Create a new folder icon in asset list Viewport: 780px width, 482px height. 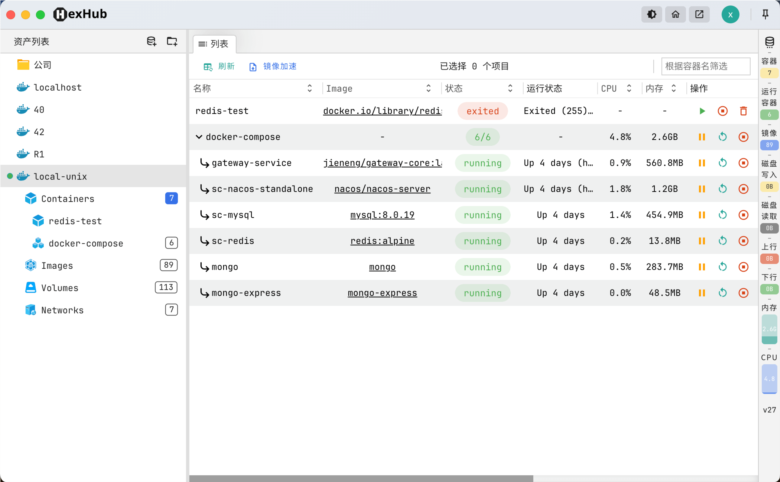(x=172, y=41)
